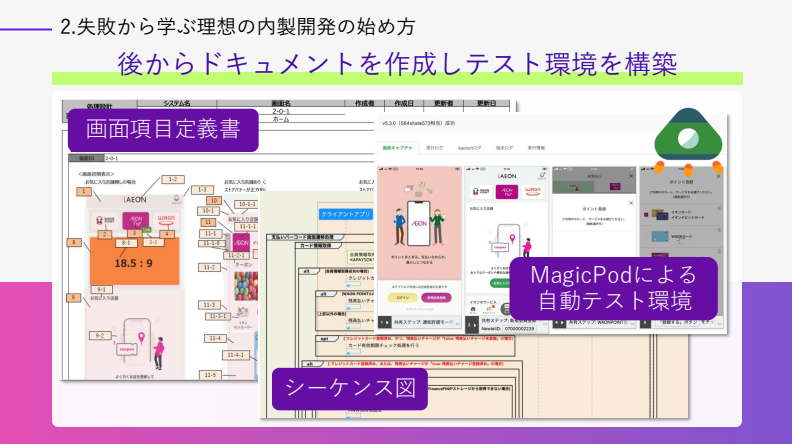Click the MagicPodによる自動テスト環境 label

click(x=613, y=288)
